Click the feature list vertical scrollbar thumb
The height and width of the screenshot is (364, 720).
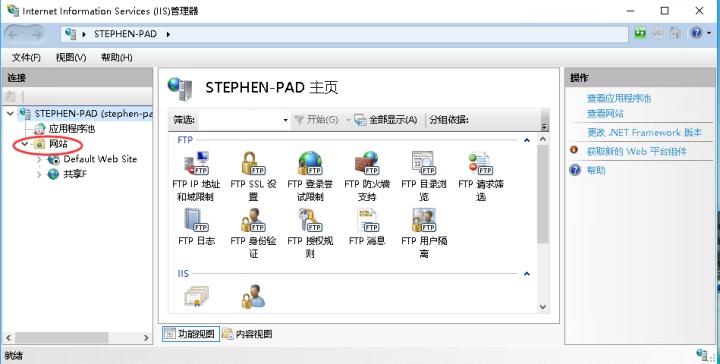coord(543,195)
